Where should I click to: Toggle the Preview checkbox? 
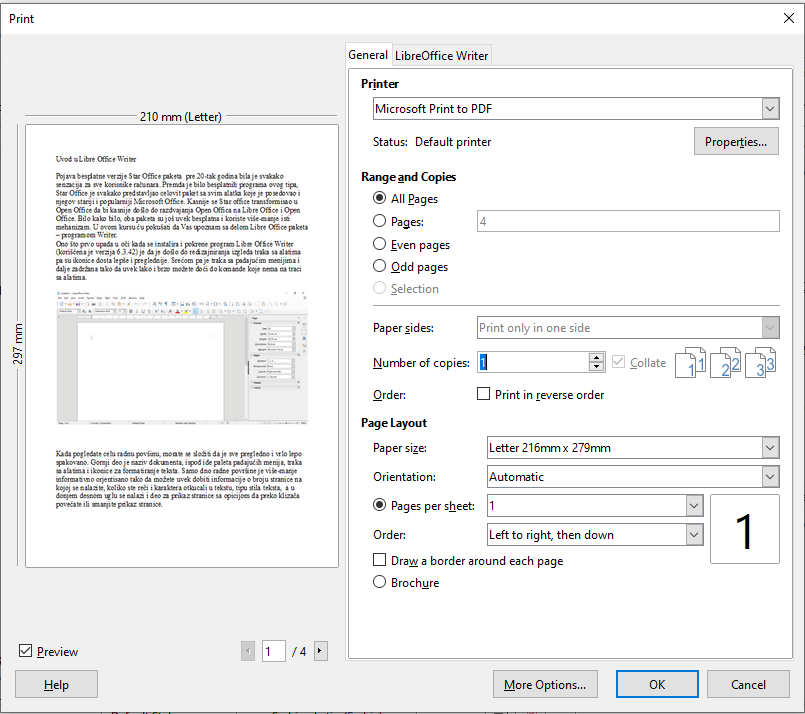click(26, 651)
